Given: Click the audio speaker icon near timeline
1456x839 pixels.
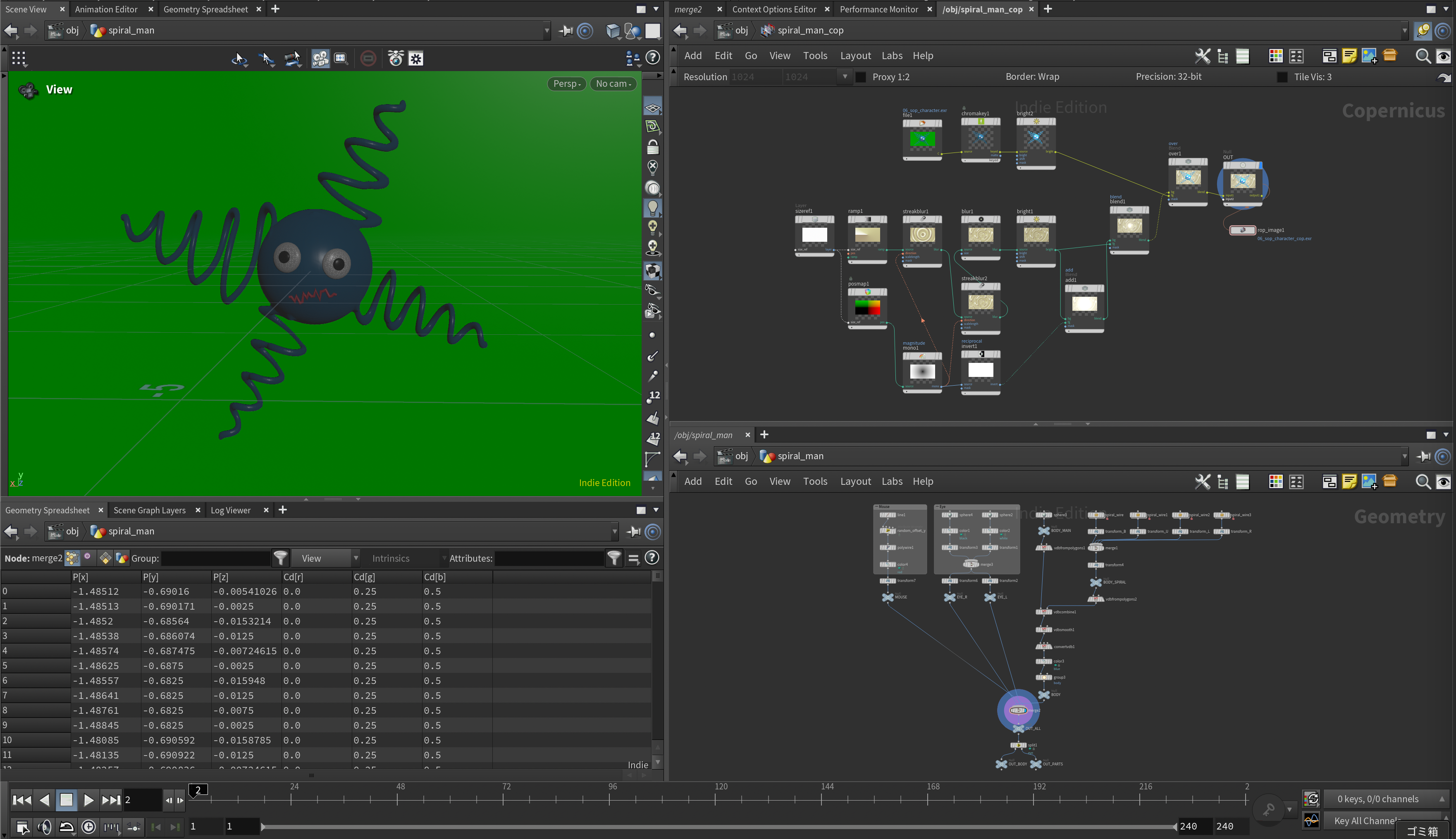Looking at the screenshot, I should pyautogui.click(x=44, y=827).
